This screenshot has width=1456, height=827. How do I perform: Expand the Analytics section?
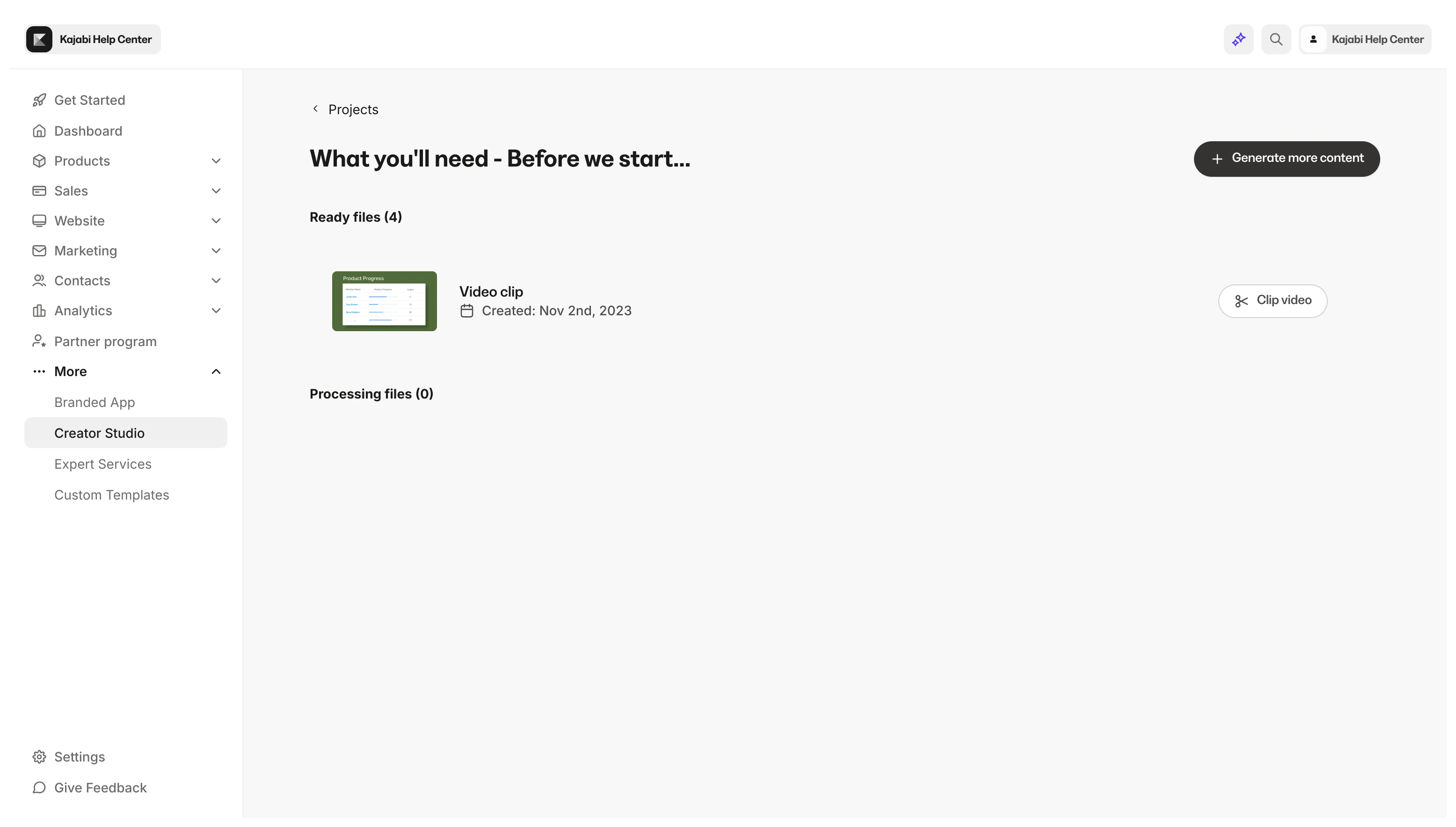point(216,311)
